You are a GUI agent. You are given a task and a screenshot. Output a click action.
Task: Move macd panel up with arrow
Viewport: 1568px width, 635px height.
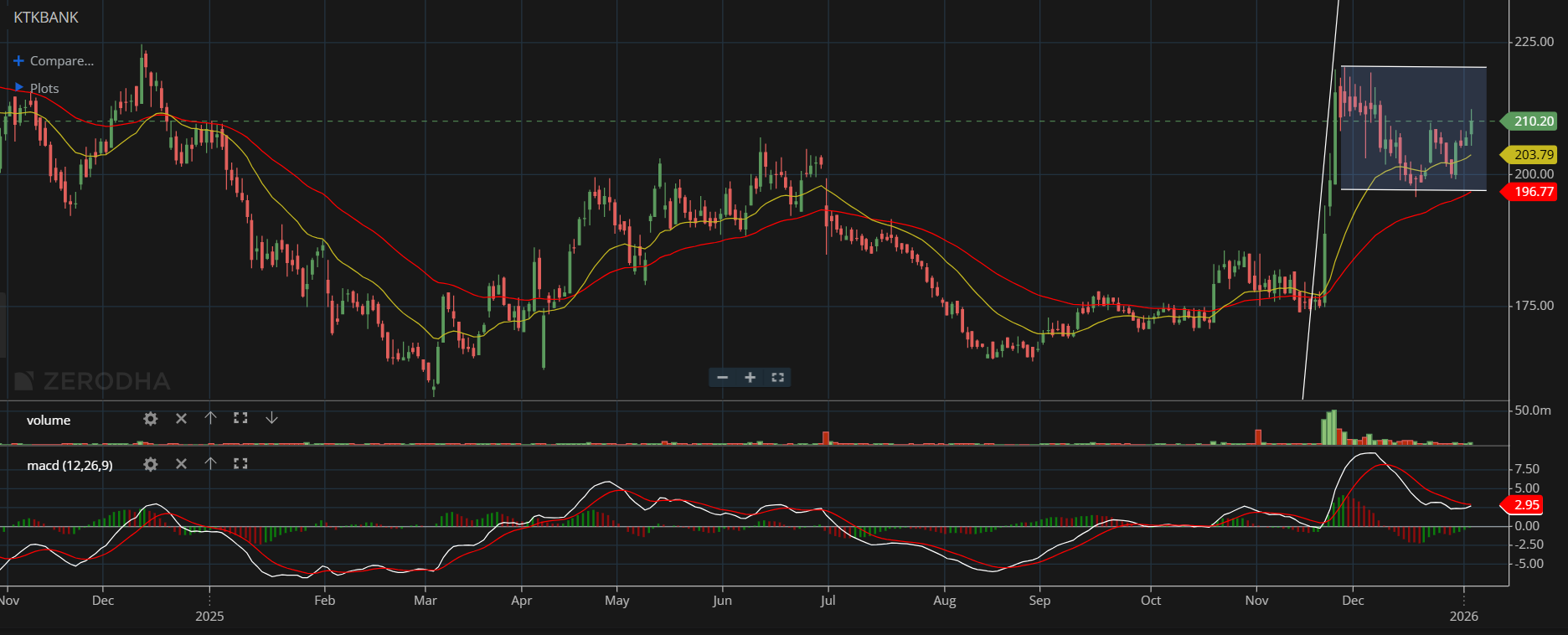click(210, 463)
